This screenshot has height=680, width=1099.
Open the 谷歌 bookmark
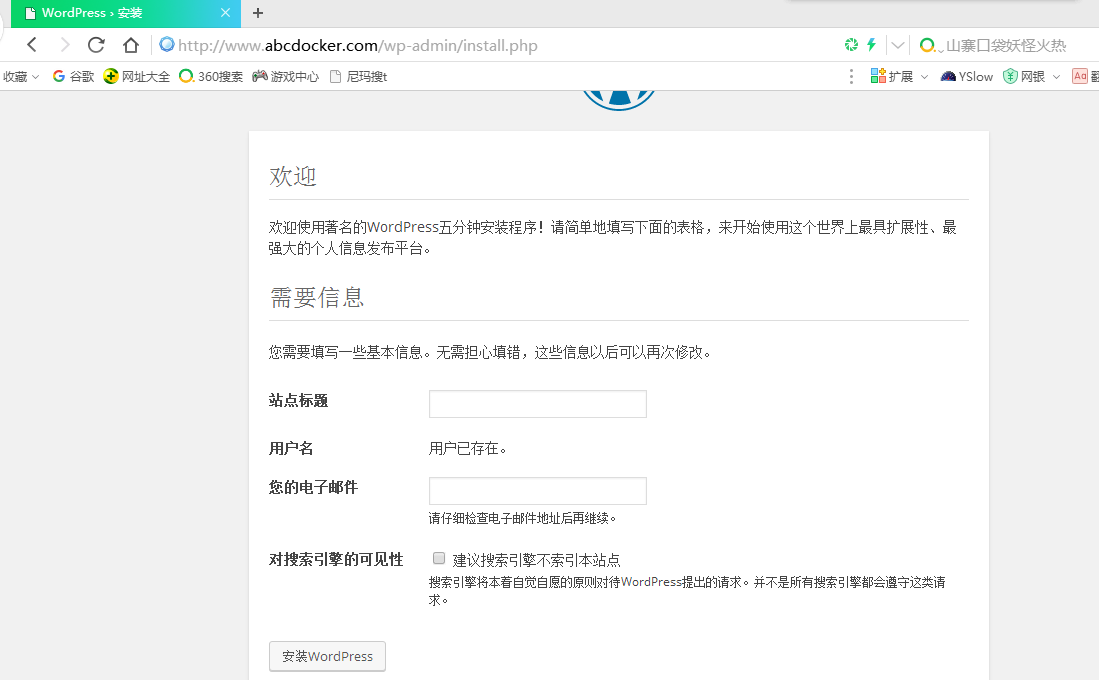click(x=73, y=76)
